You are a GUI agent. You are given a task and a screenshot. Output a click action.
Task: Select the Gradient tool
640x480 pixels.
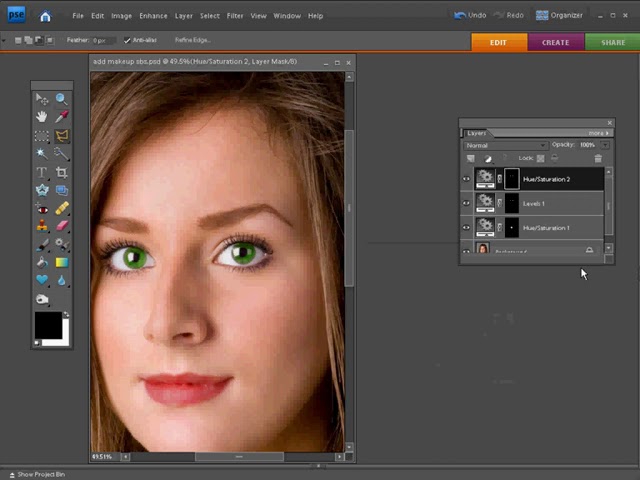point(62,262)
